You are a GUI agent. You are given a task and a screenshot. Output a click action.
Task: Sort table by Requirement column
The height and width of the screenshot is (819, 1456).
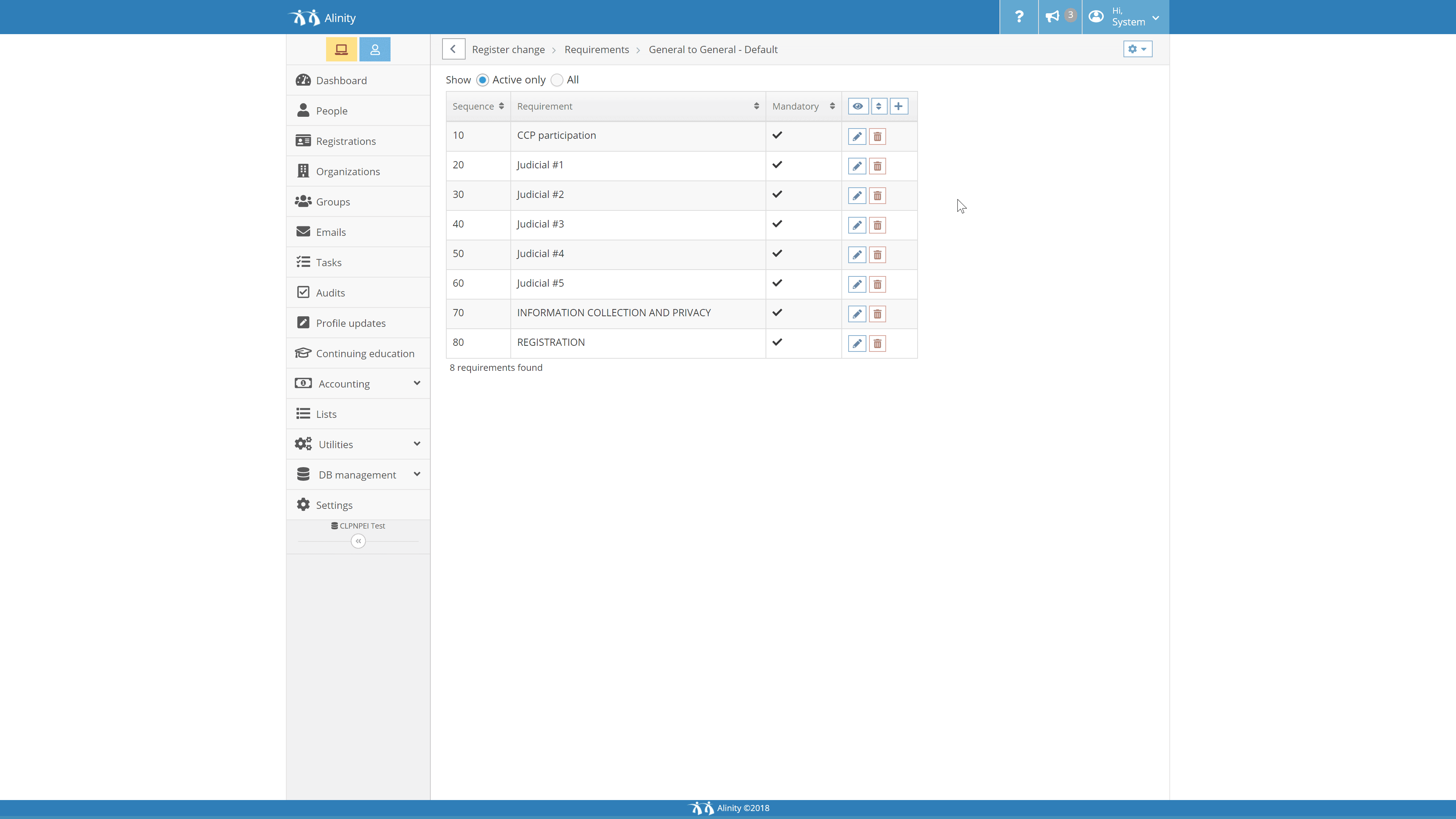tap(637, 106)
